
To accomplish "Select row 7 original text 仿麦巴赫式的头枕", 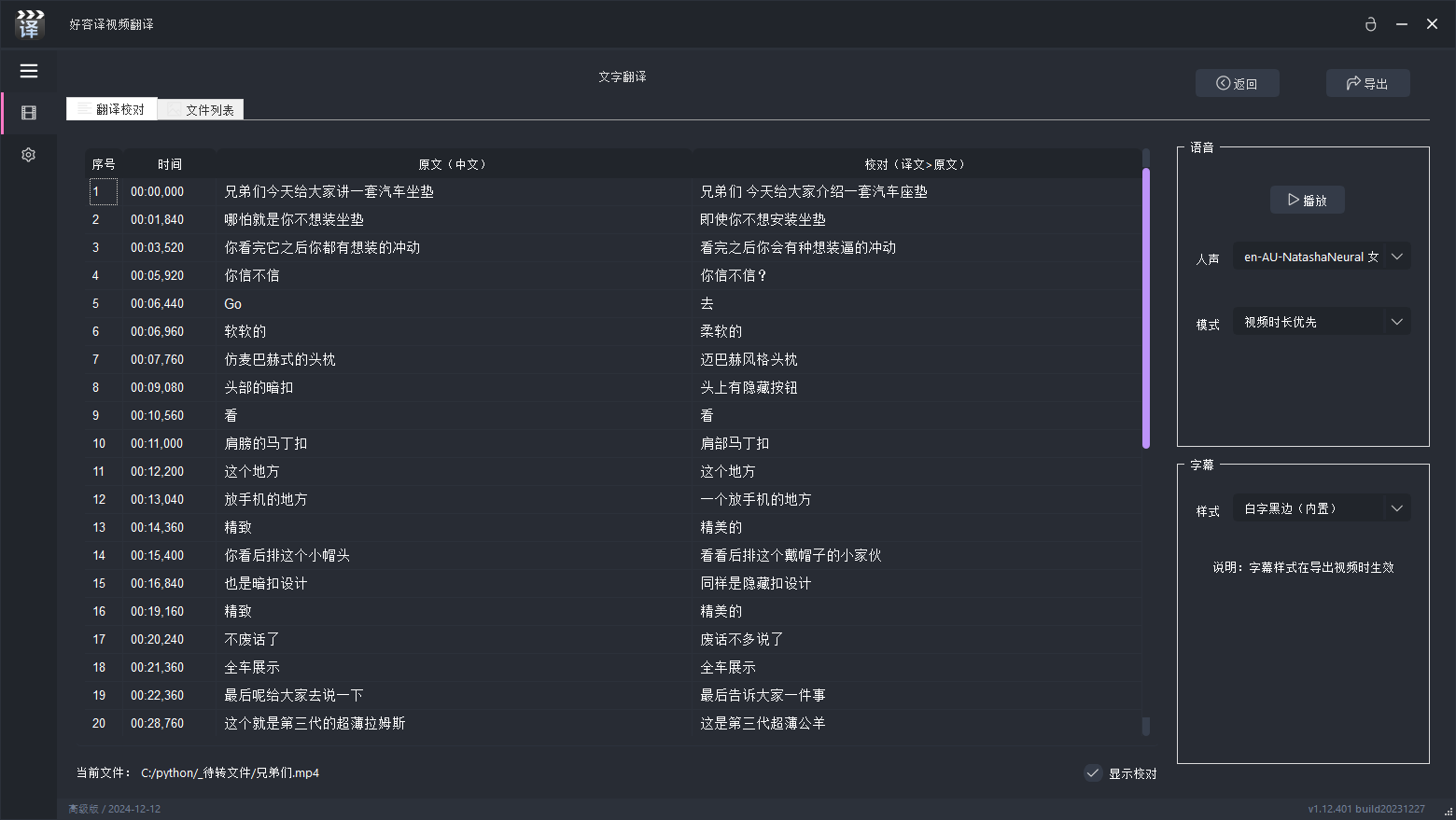I will [x=280, y=359].
